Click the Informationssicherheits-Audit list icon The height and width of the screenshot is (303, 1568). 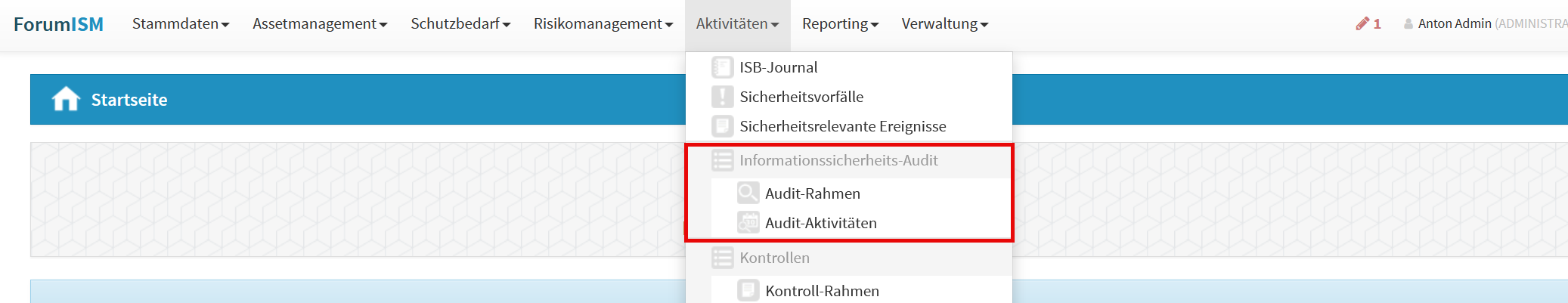[722, 160]
